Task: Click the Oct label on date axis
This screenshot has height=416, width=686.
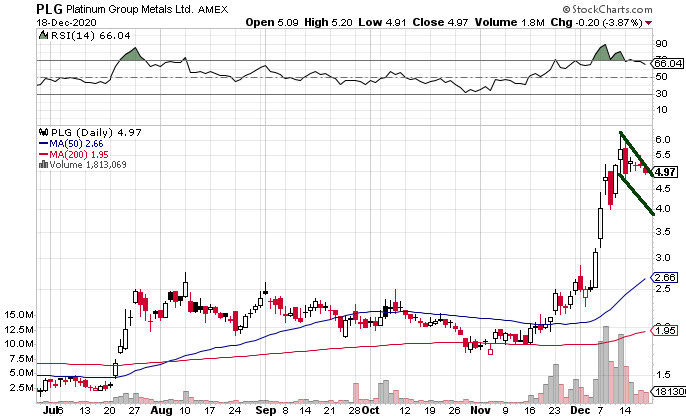Action: pos(371,410)
